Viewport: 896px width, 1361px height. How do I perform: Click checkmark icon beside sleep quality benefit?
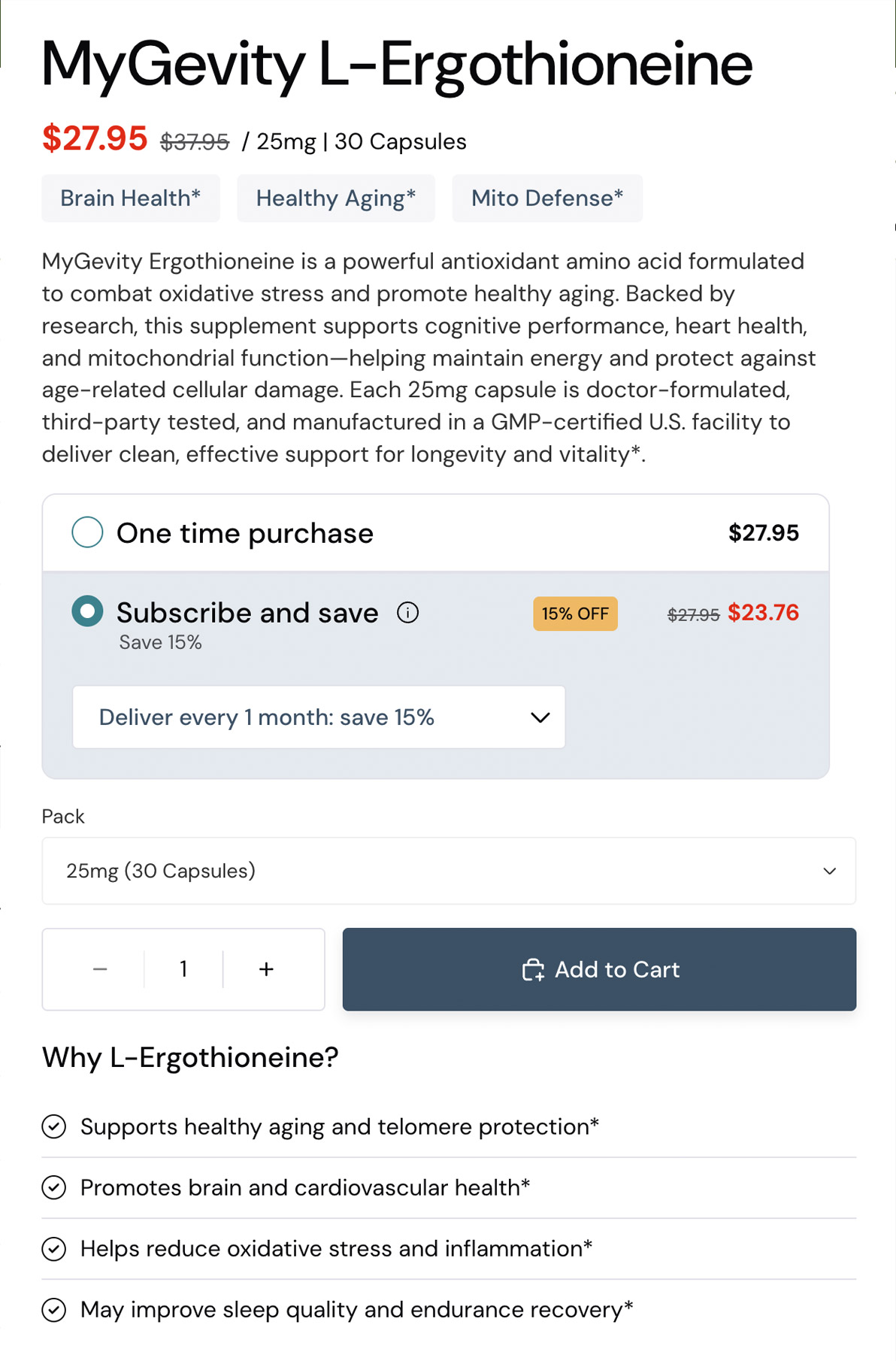click(x=54, y=1310)
